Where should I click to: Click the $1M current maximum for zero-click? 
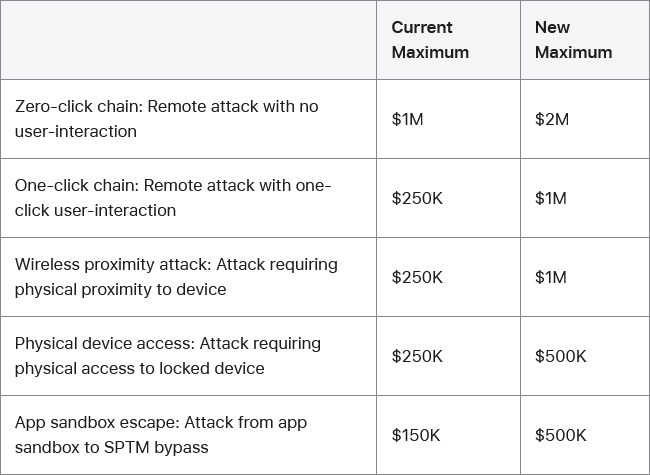407,119
